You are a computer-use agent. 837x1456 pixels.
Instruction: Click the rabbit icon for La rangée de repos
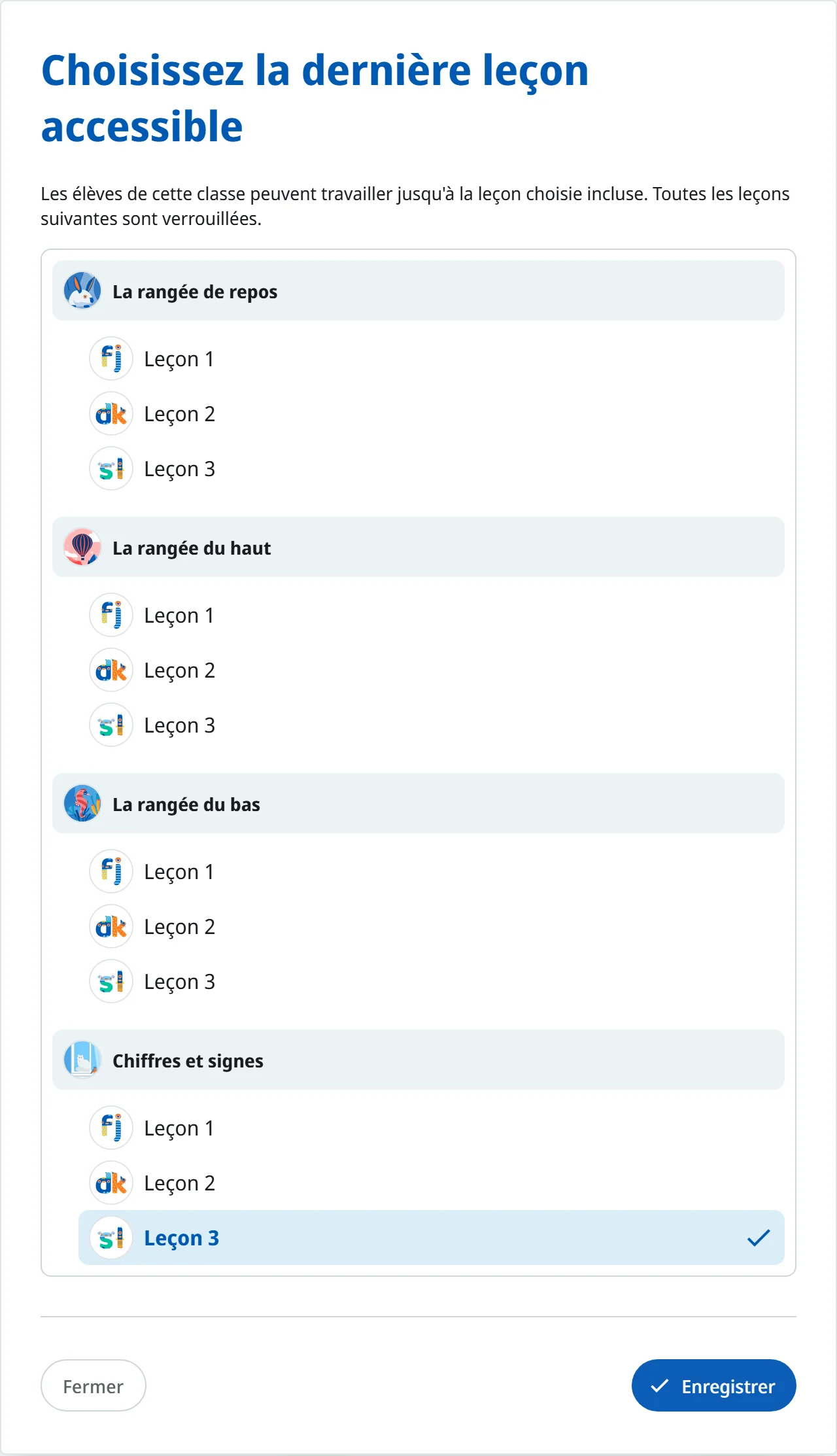(82, 290)
